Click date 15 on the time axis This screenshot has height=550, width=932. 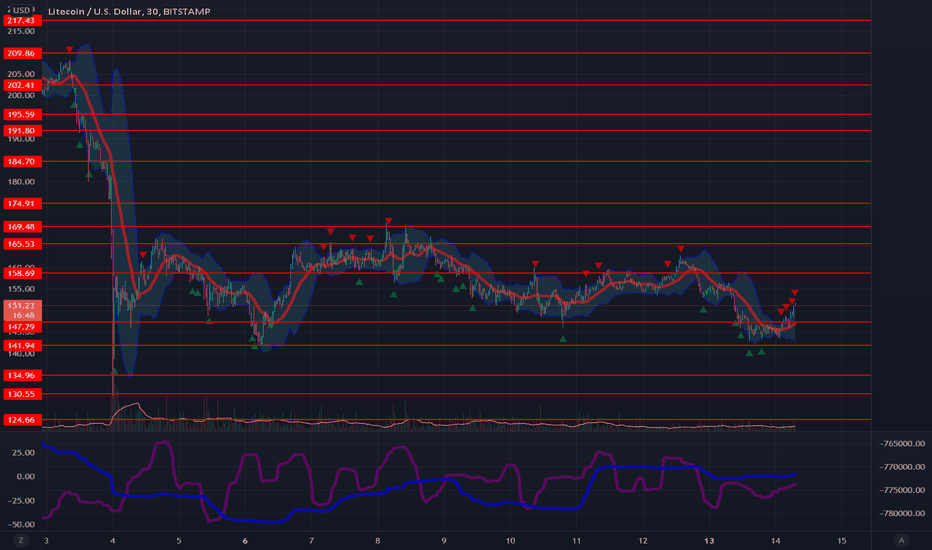(x=842, y=540)
